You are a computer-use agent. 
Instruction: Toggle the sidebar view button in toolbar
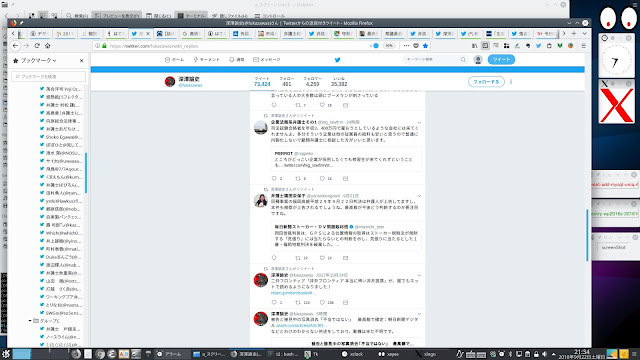485,46
